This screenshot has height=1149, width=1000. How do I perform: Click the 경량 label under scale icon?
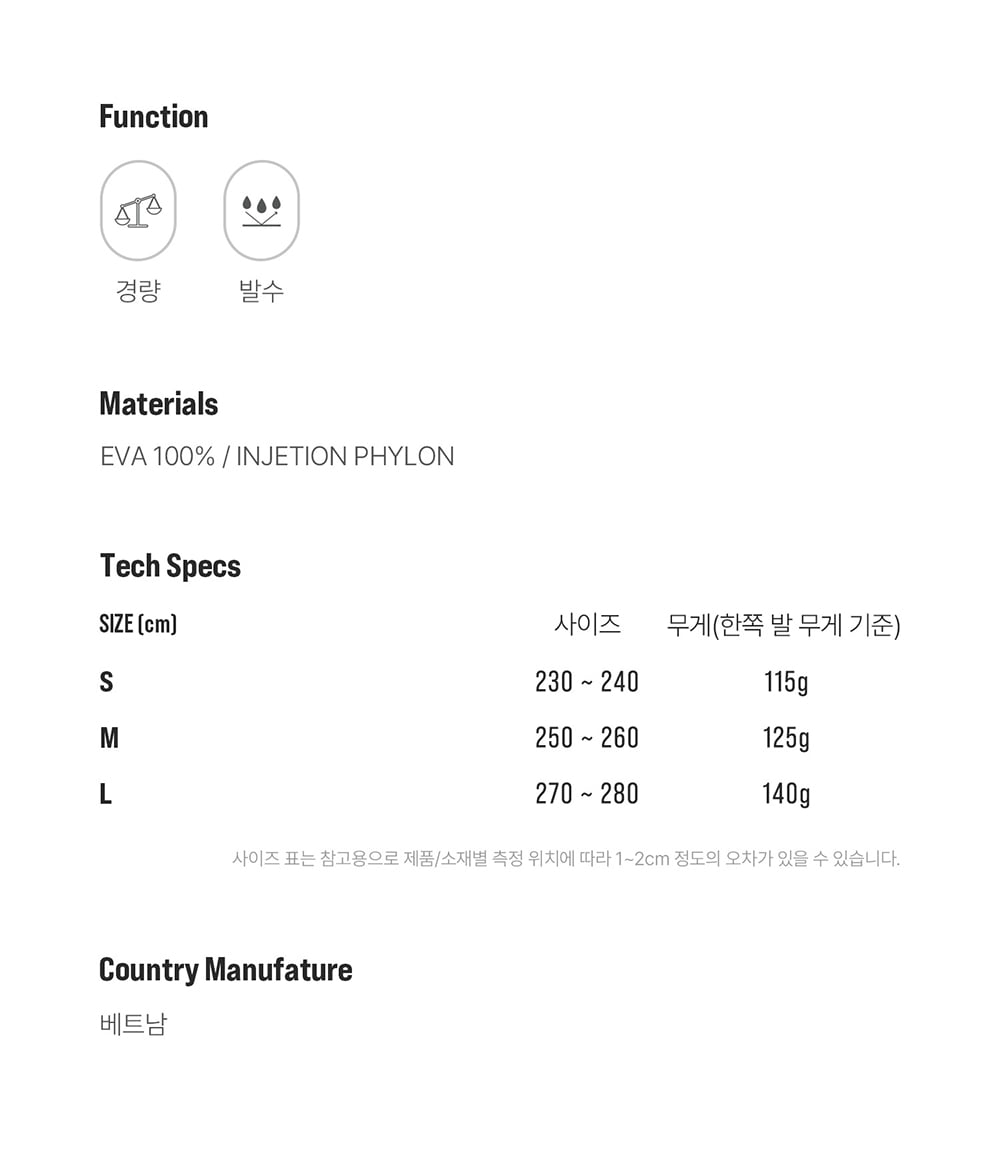138,291
